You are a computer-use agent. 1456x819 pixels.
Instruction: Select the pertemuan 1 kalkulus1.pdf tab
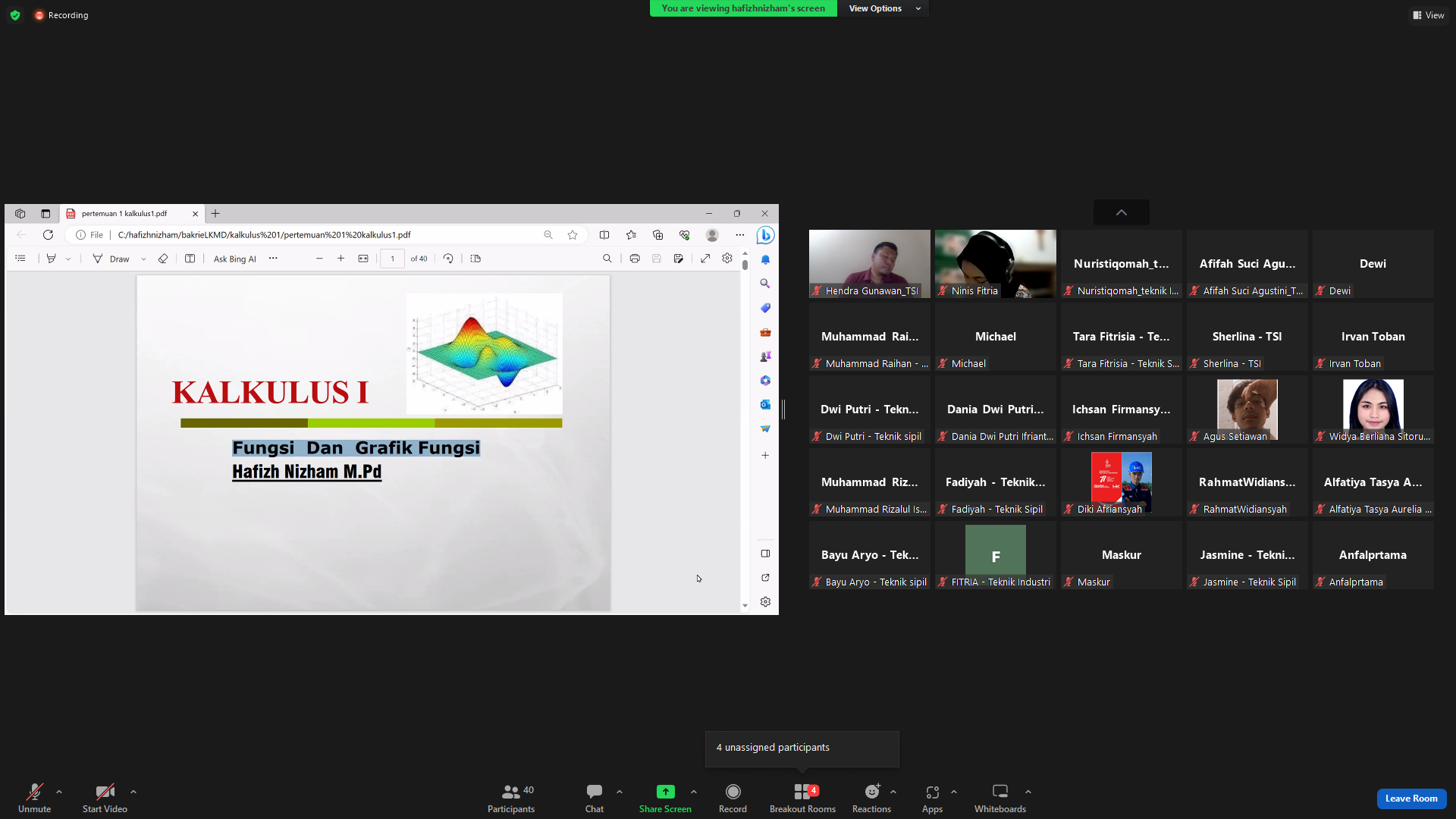[x=130, y=214]
